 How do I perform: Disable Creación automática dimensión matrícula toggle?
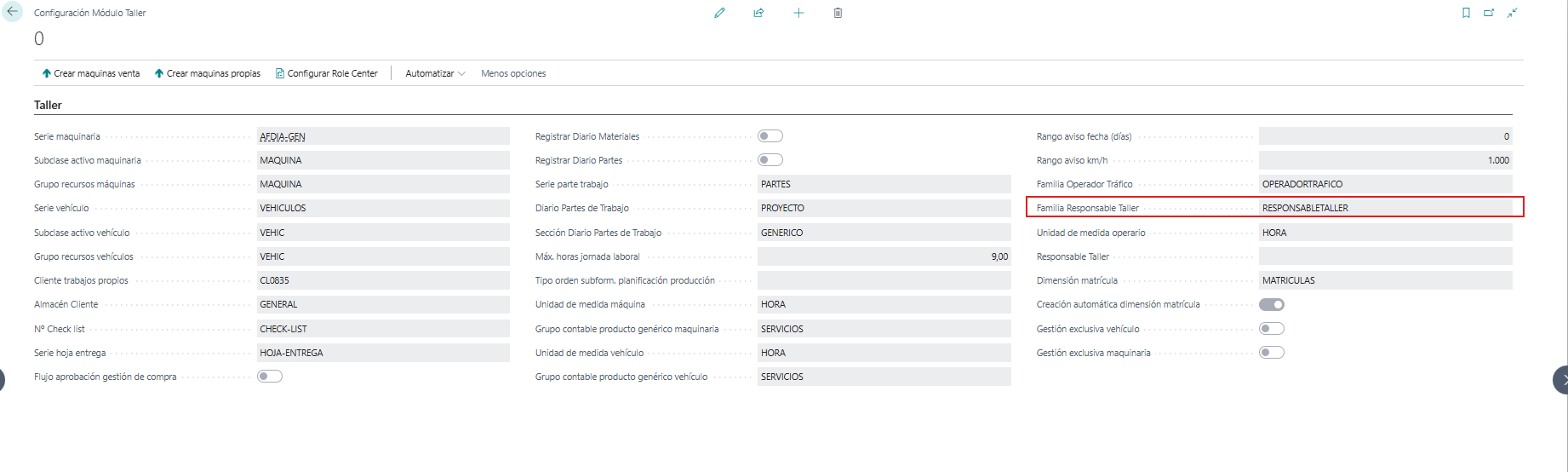point(1272,304)
